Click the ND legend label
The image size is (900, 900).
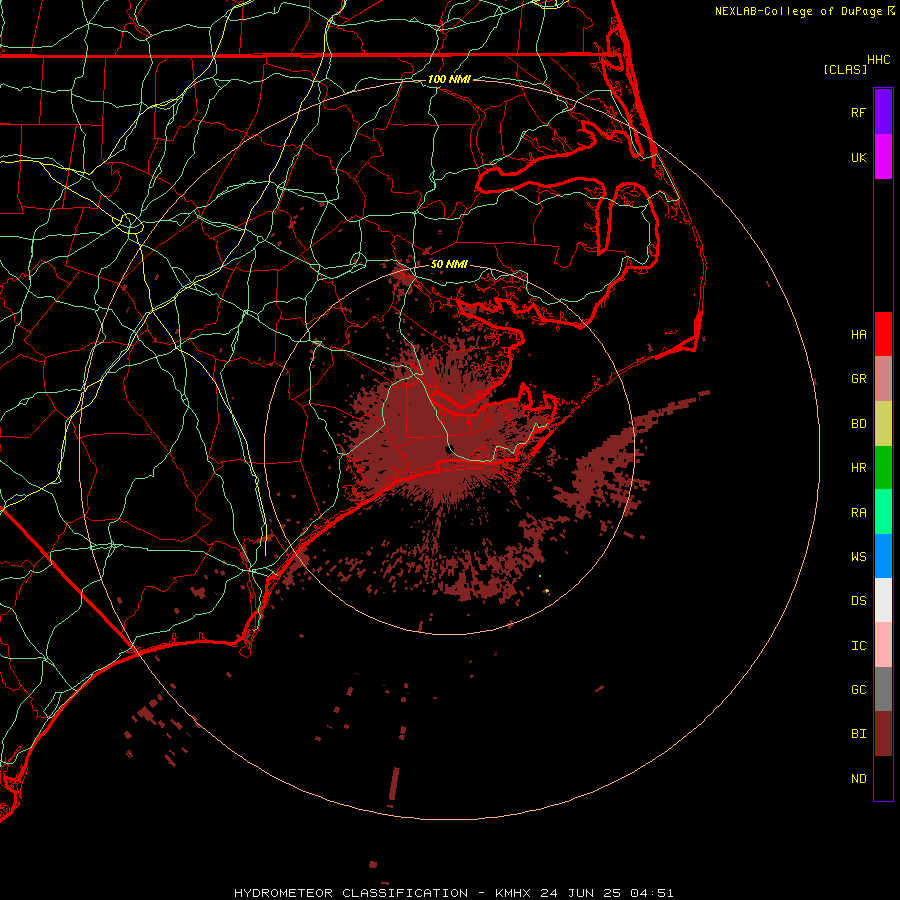(858, 779)
